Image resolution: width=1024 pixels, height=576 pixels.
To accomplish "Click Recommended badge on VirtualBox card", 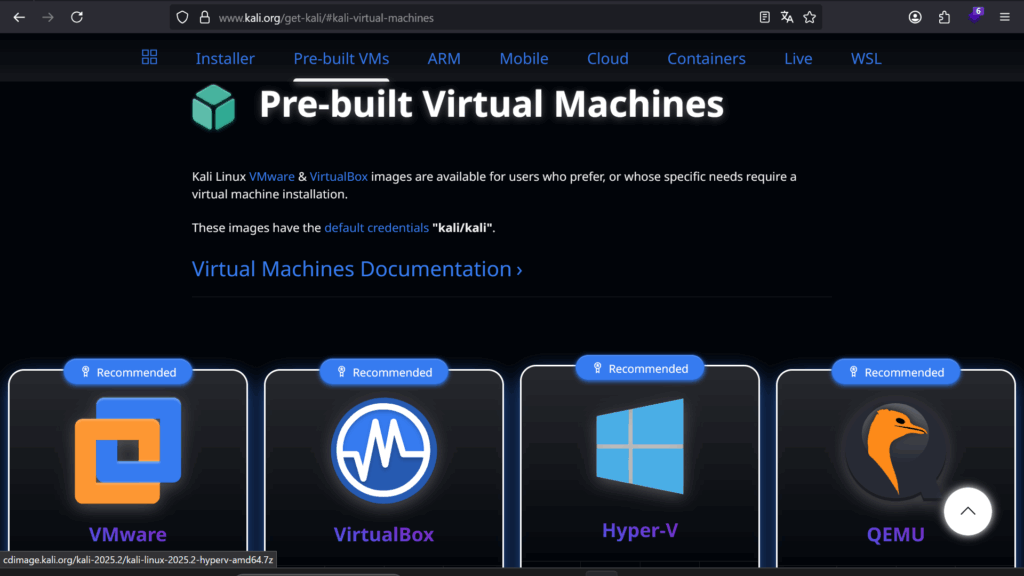I will [x=384, y=372].
